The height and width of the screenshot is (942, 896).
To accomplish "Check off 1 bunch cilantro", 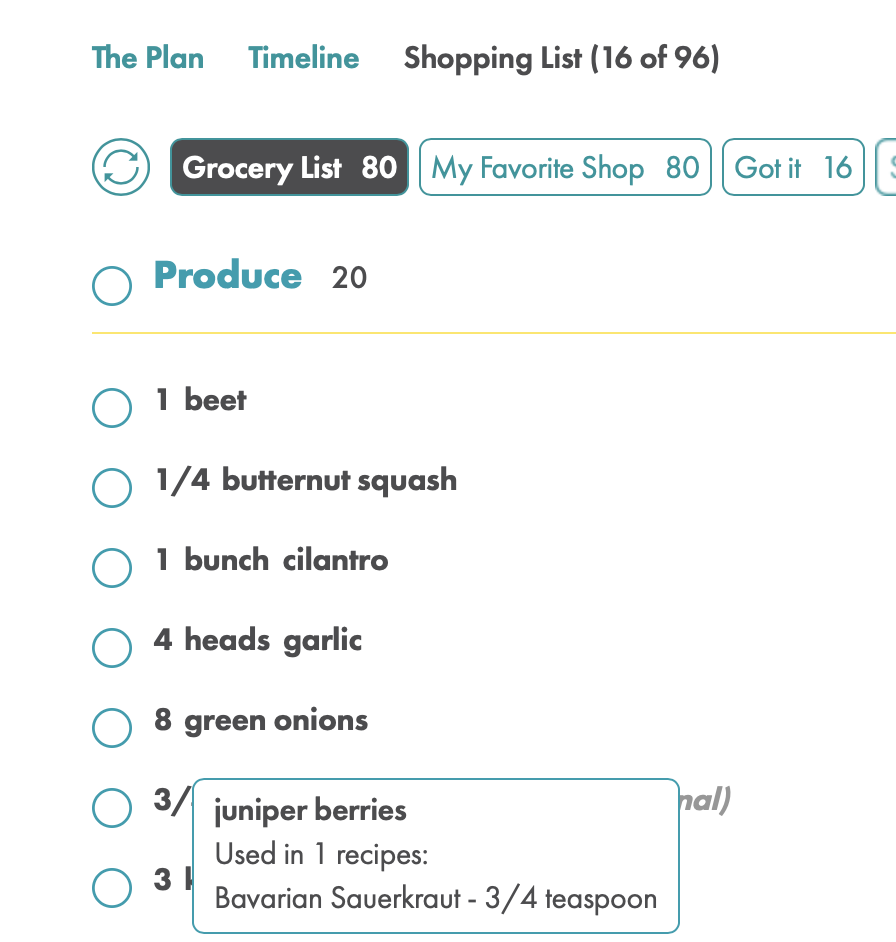I will point(112,567).
